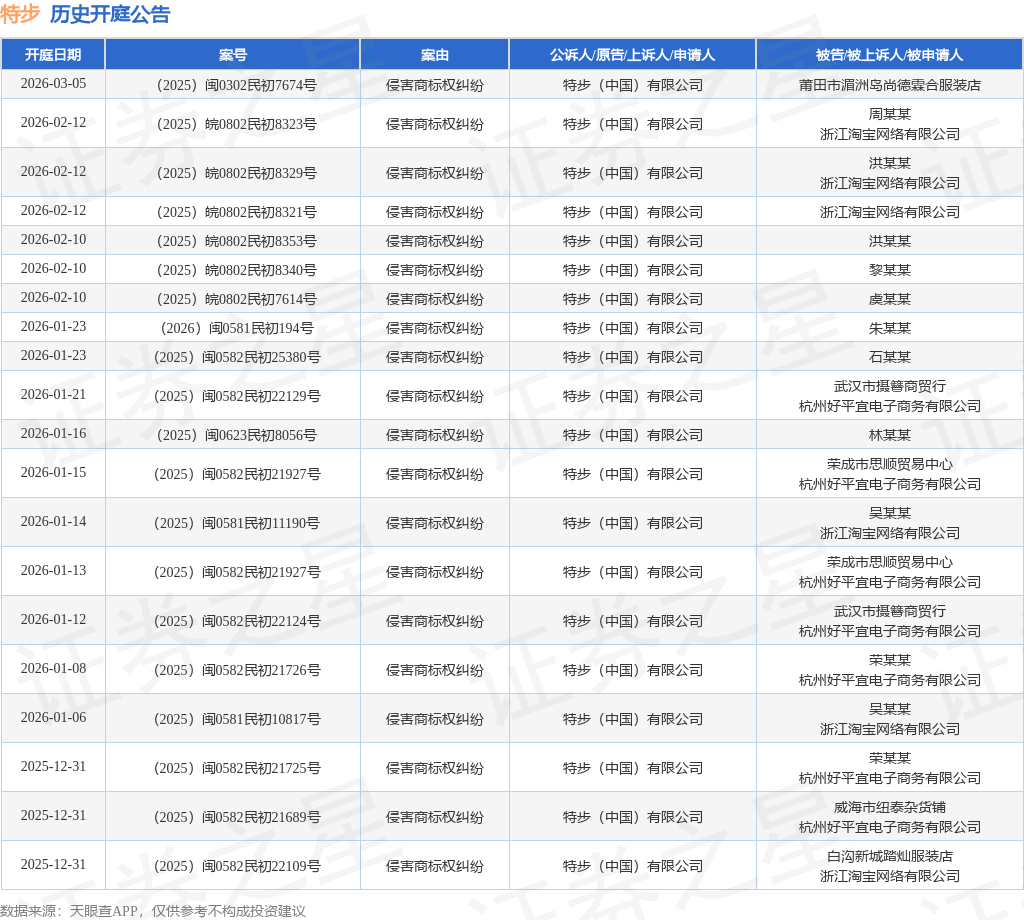
Task: Select defendant 林某某
Action: (x=889, y=435)
